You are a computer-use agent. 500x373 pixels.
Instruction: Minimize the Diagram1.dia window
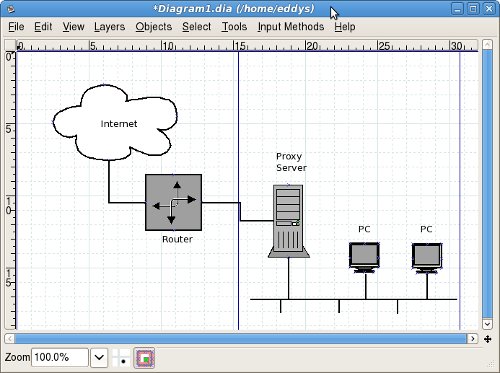click(x=457, y=9)
